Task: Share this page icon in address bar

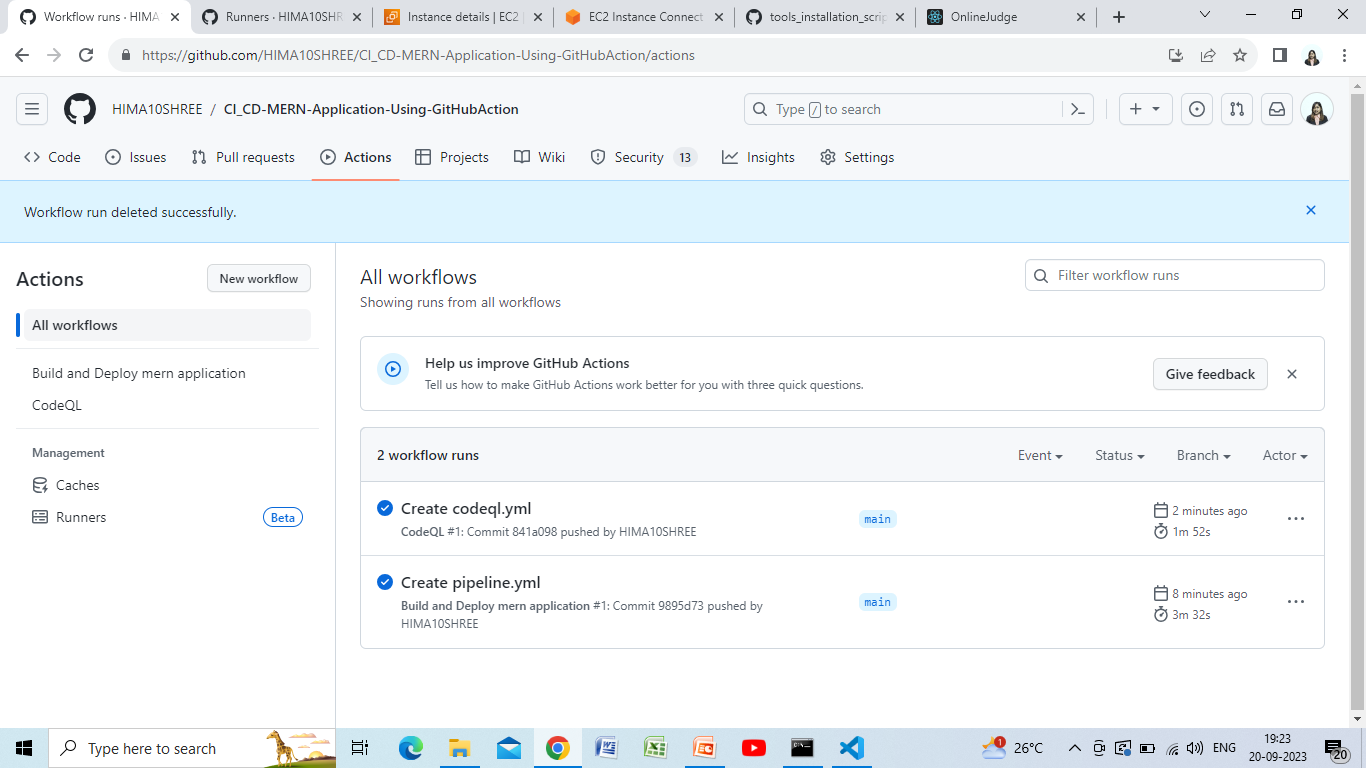Action: click(x=1208, y=55)
